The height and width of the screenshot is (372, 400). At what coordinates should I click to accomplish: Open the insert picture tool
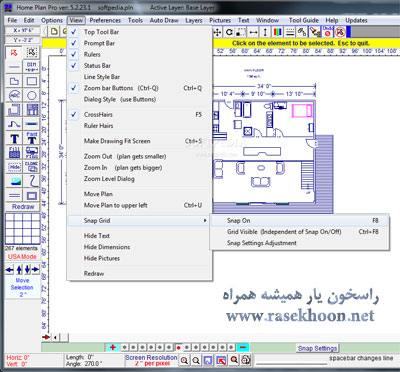tap(14, 181)
